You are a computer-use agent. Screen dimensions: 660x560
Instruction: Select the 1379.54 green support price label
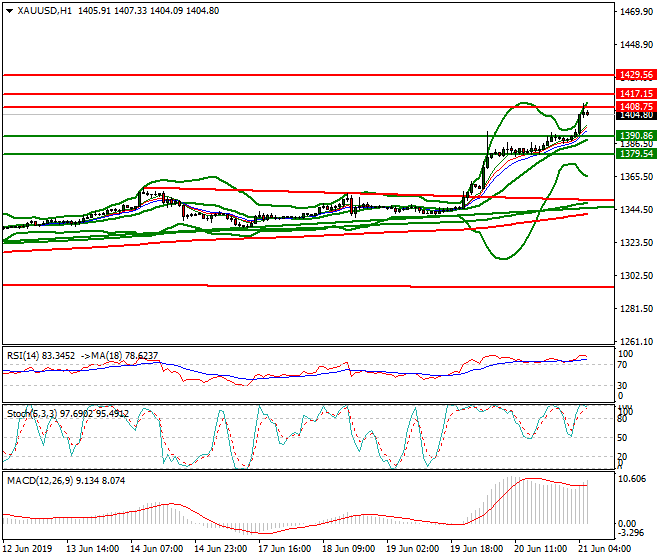(x=636, y=154)
